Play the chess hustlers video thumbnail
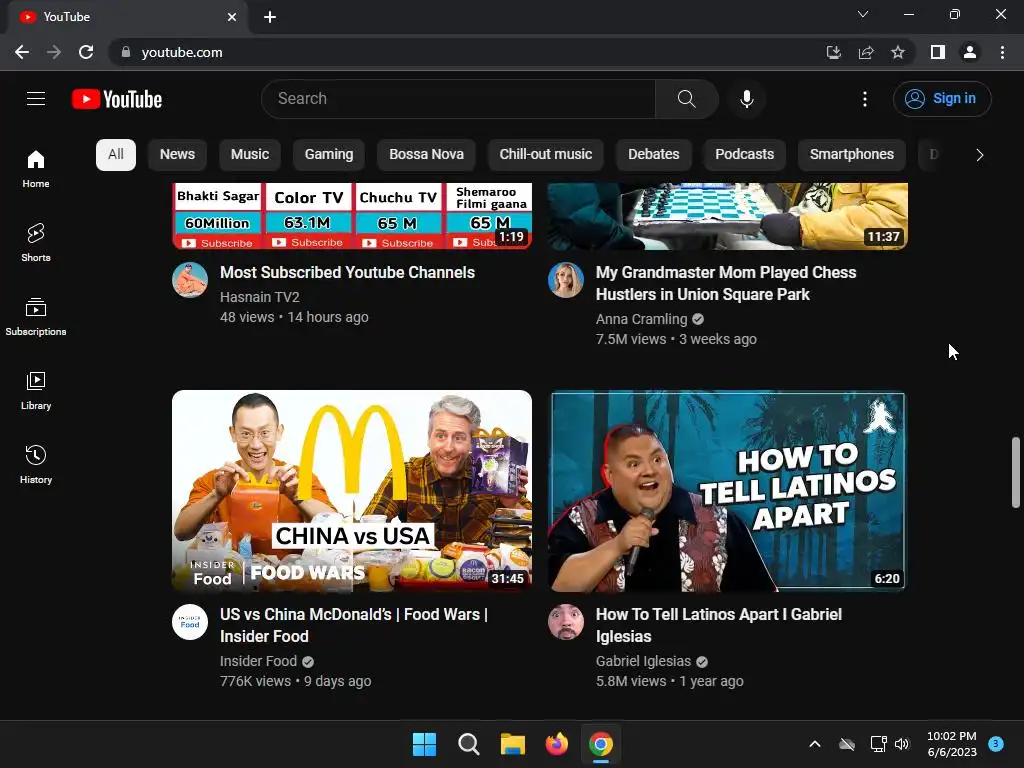1024x768 pixels. pyautogui.click(x=728, y=216)
